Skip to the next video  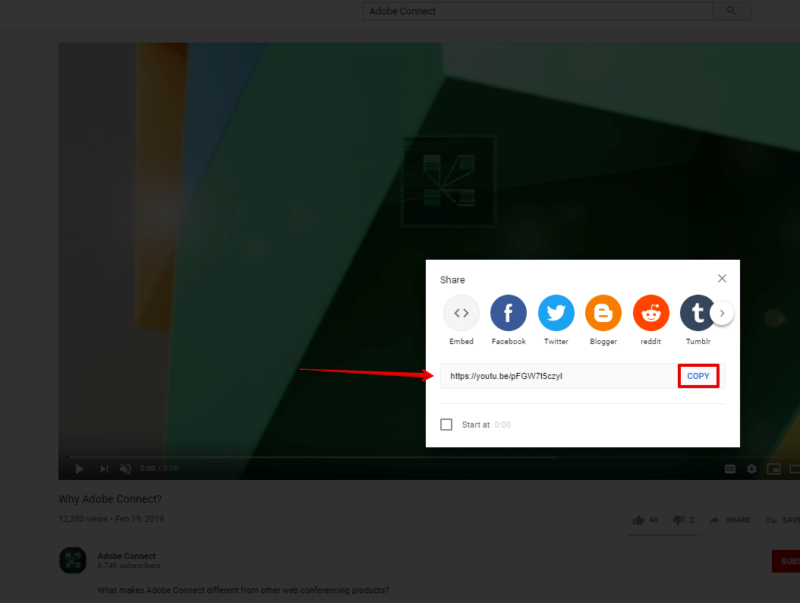coord(104,468)
